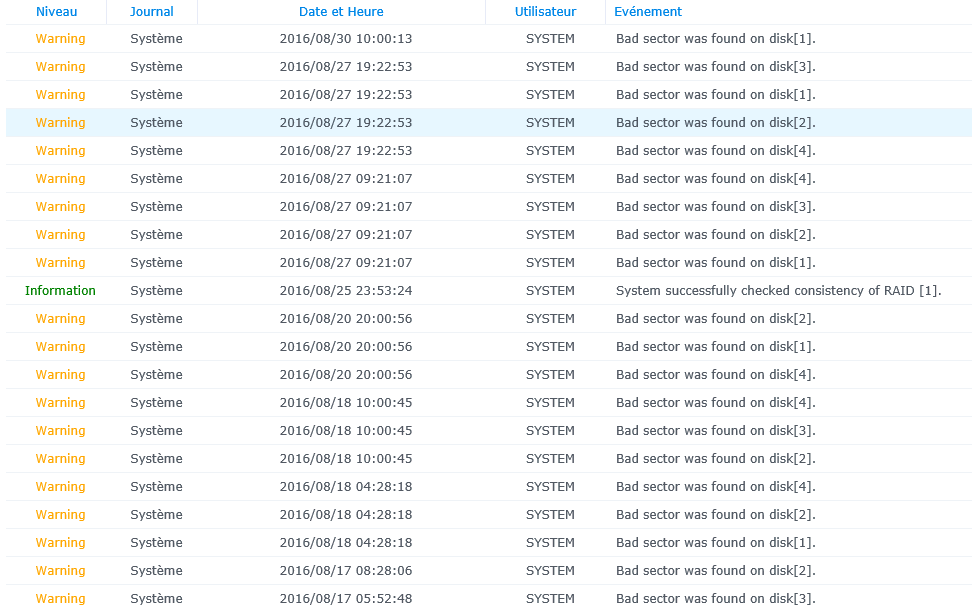The width and height of the screenshot is (972, 612).
Task: Sort by the Niveau column header
Action: [56, 12]
